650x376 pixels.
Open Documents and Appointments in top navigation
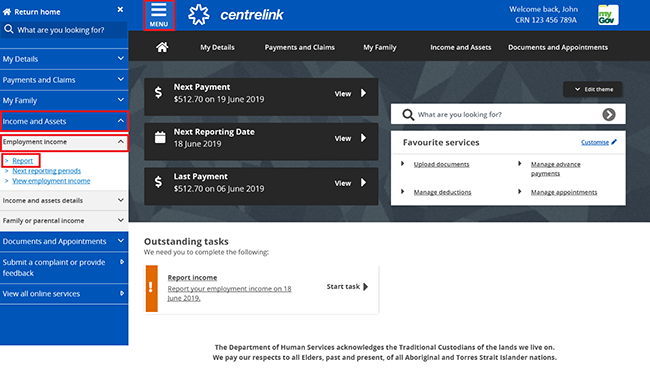558,47
